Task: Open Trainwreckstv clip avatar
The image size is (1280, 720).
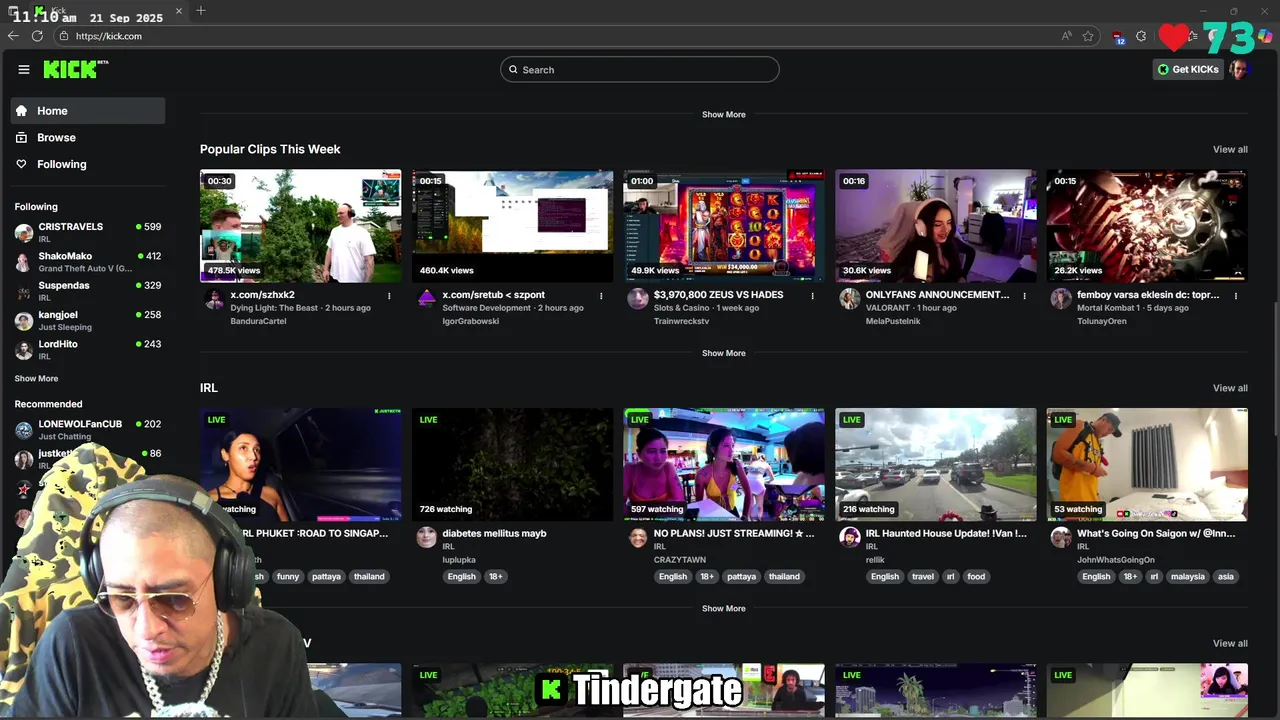Action: click(x=638, y=298)
